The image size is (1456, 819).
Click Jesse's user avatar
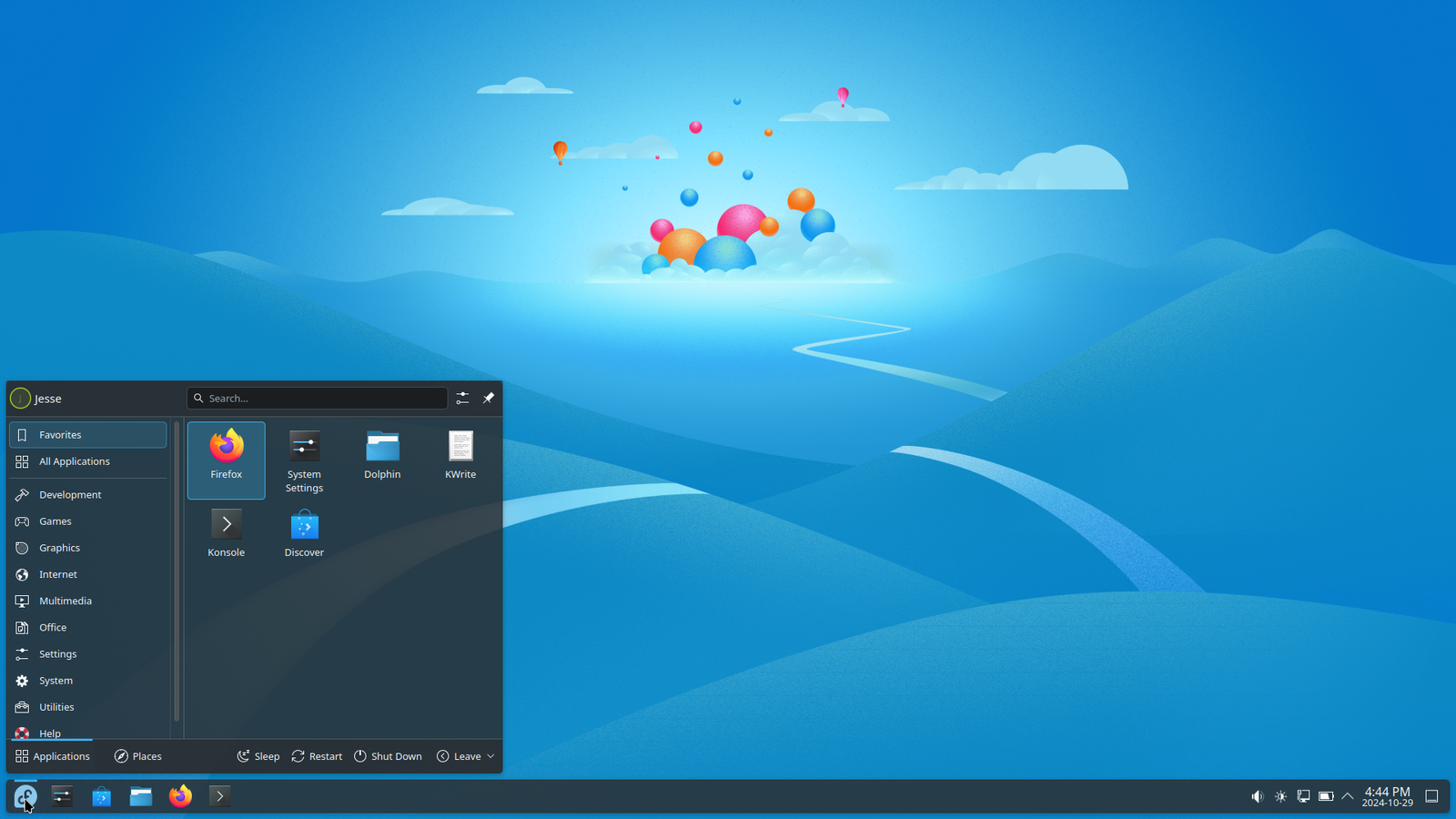point(19,398)
